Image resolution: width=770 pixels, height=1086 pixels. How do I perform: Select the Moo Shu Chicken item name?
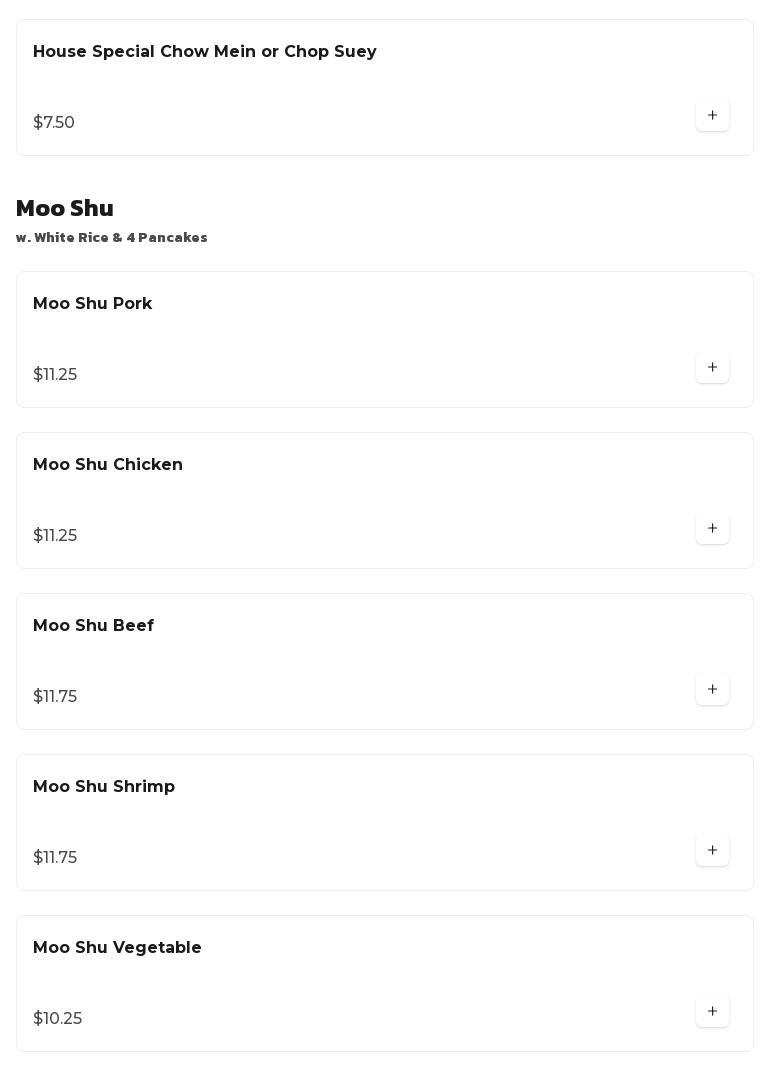107,465
